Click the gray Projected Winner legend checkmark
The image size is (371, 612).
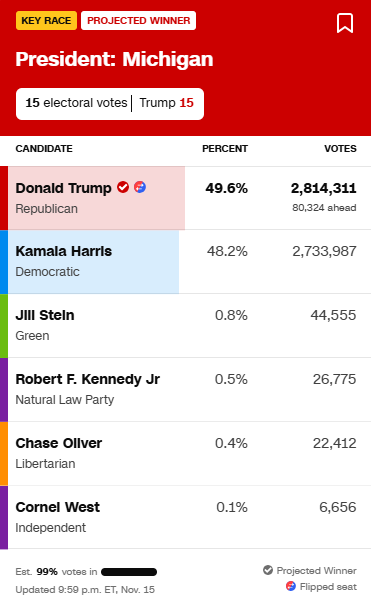(268, 570)
